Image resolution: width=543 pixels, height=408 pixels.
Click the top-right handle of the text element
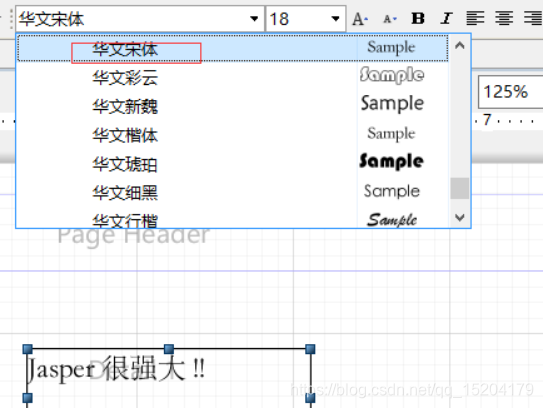(310, 349)
